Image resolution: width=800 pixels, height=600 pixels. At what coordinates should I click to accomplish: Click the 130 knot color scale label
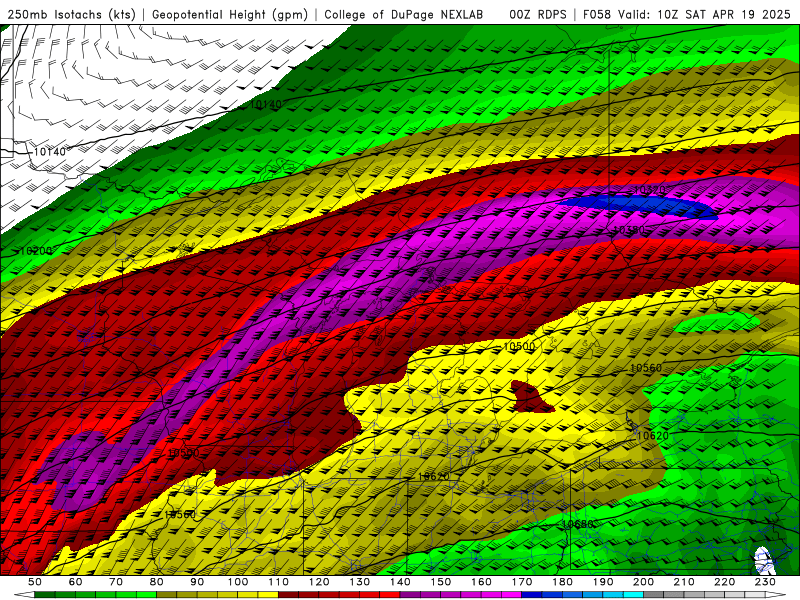click(x=360, y=582)
